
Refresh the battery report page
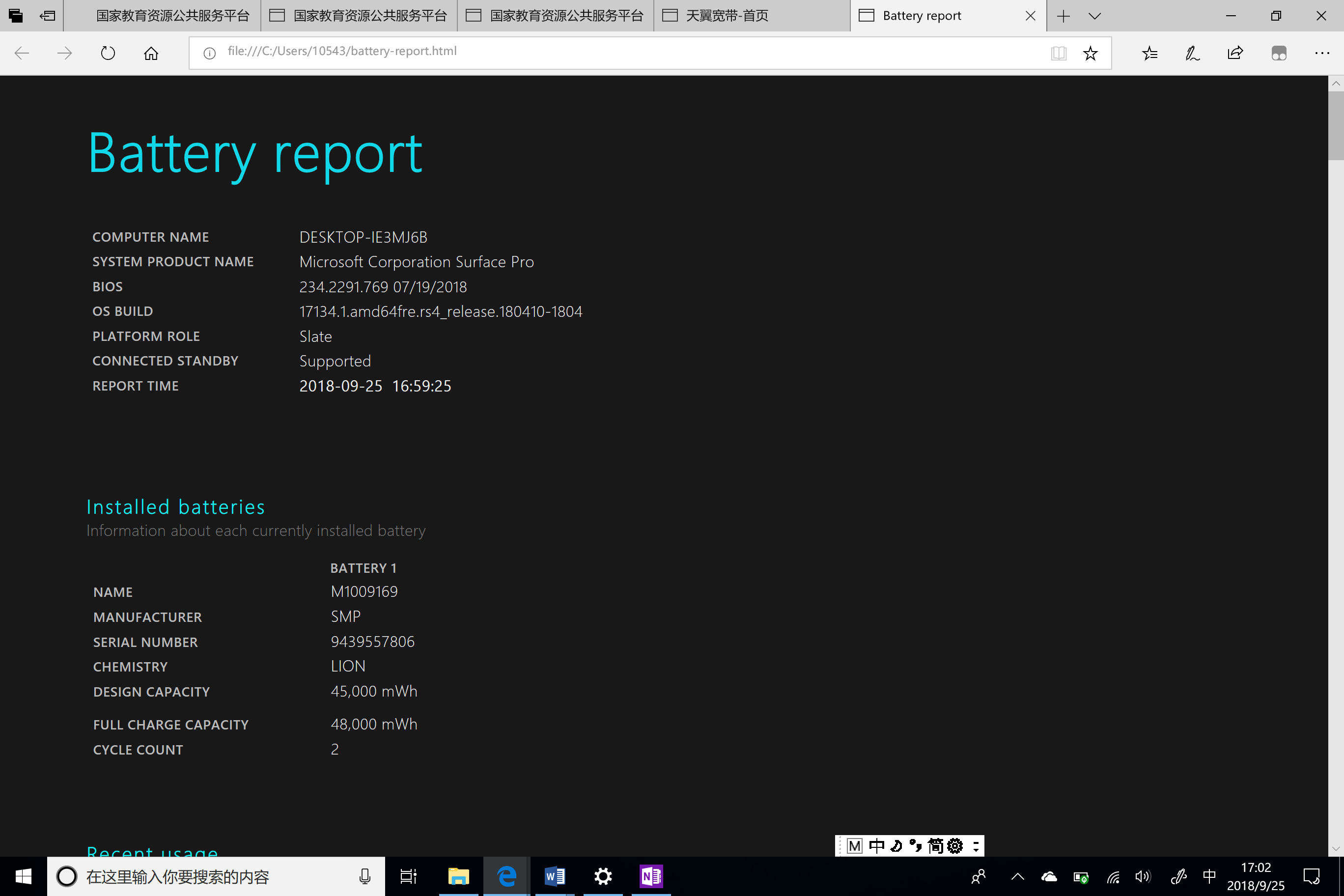tap(108, 53)
